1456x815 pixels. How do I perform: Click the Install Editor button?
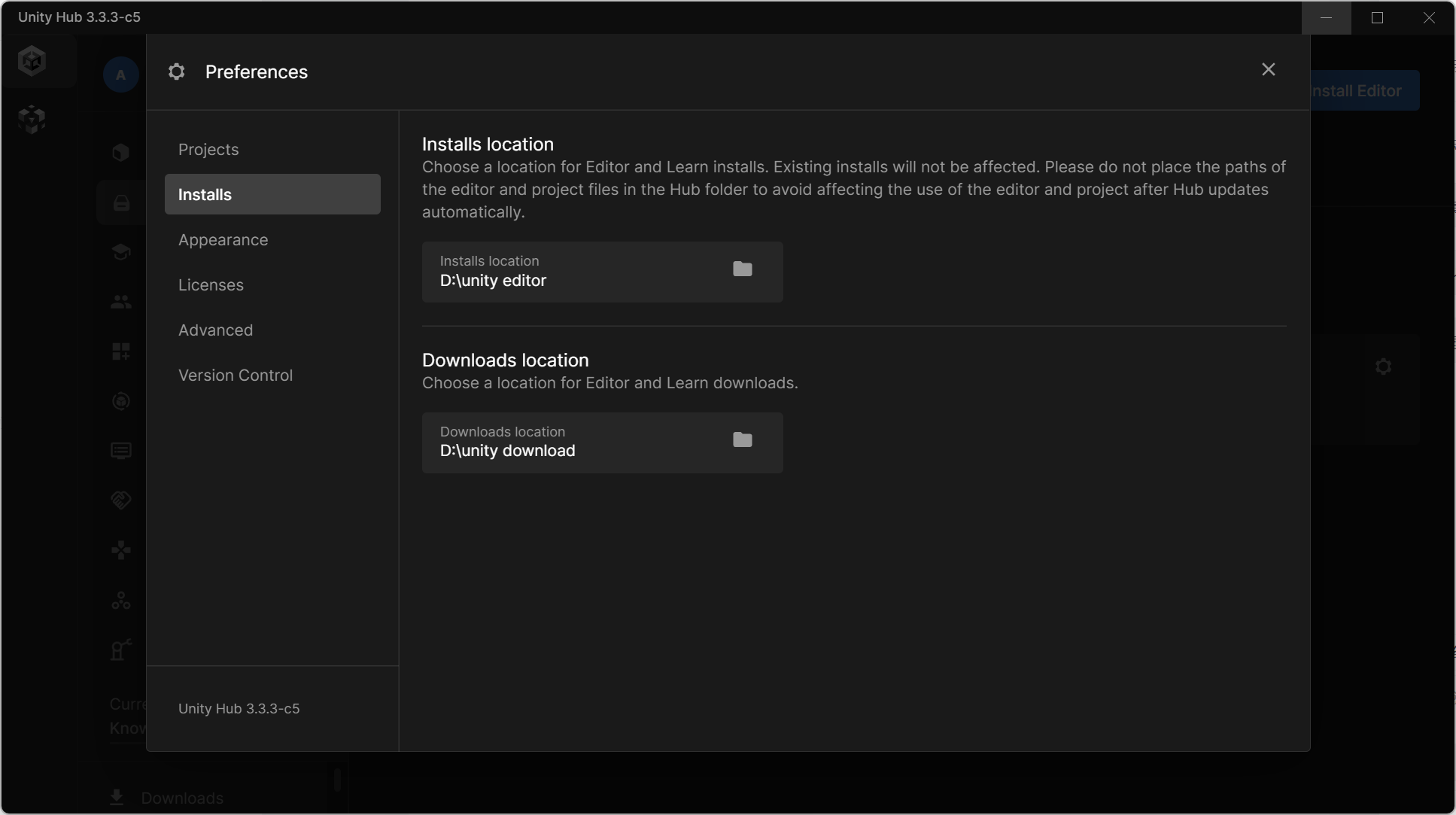1363,91
